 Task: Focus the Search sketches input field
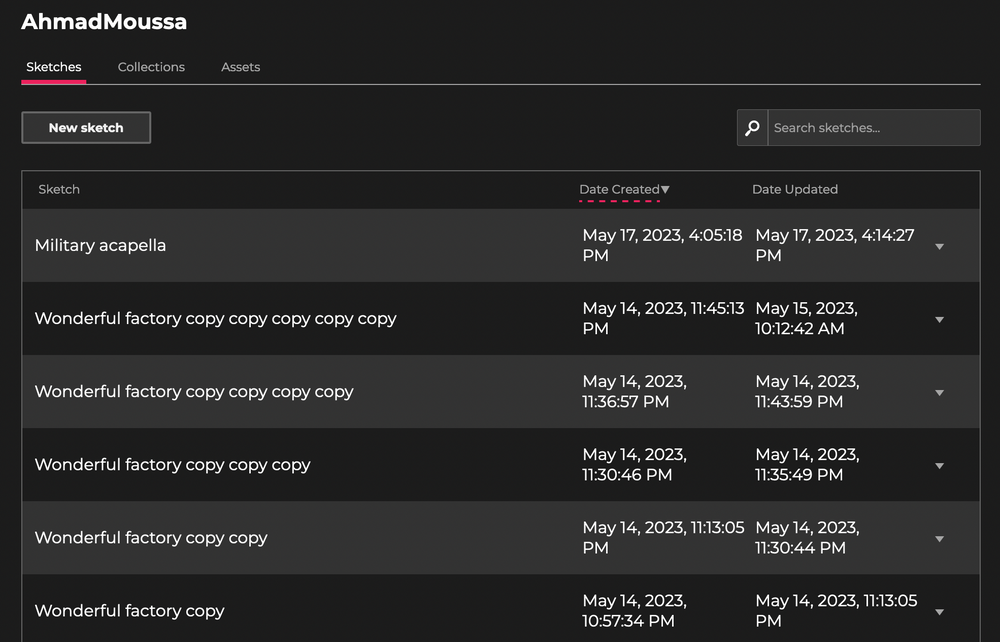872,128
